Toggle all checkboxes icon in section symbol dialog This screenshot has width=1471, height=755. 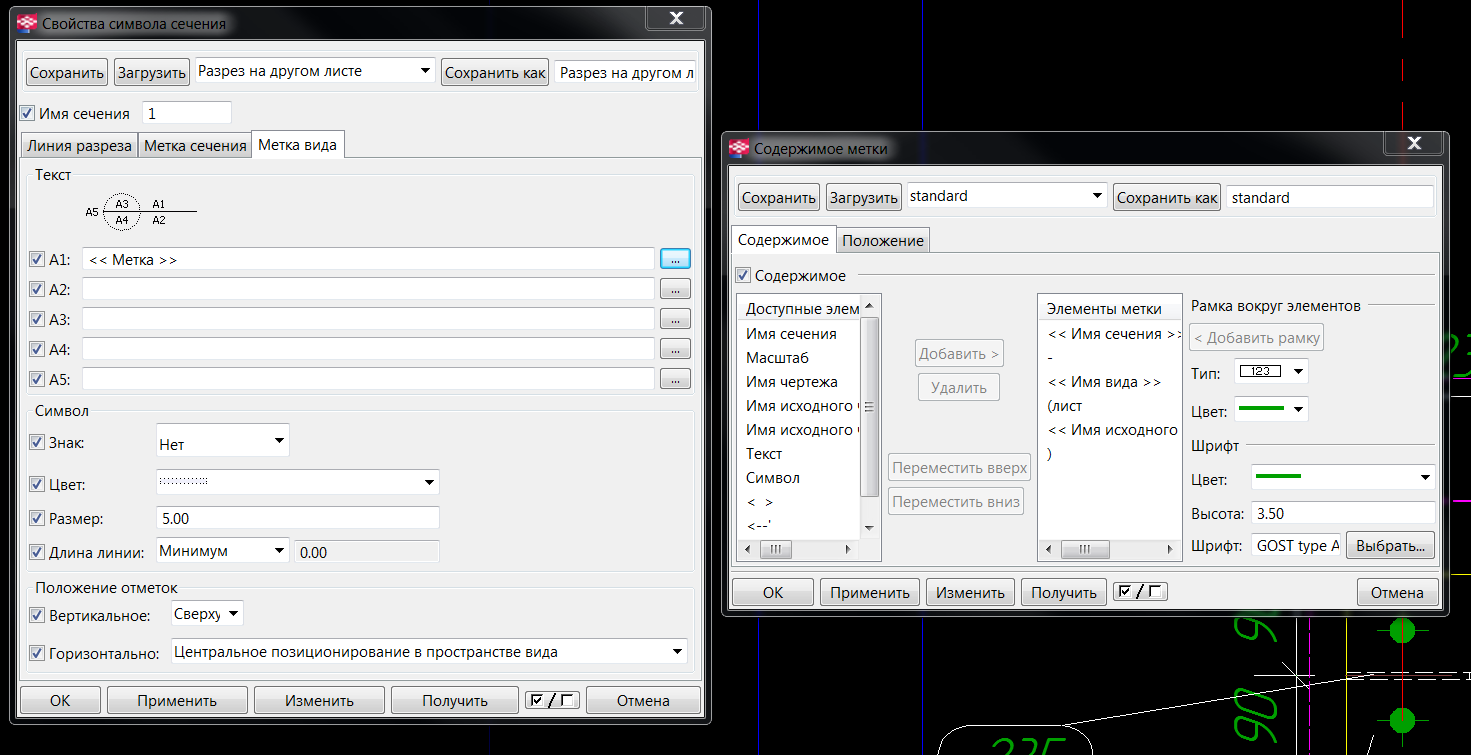click(x=551, y=700)
